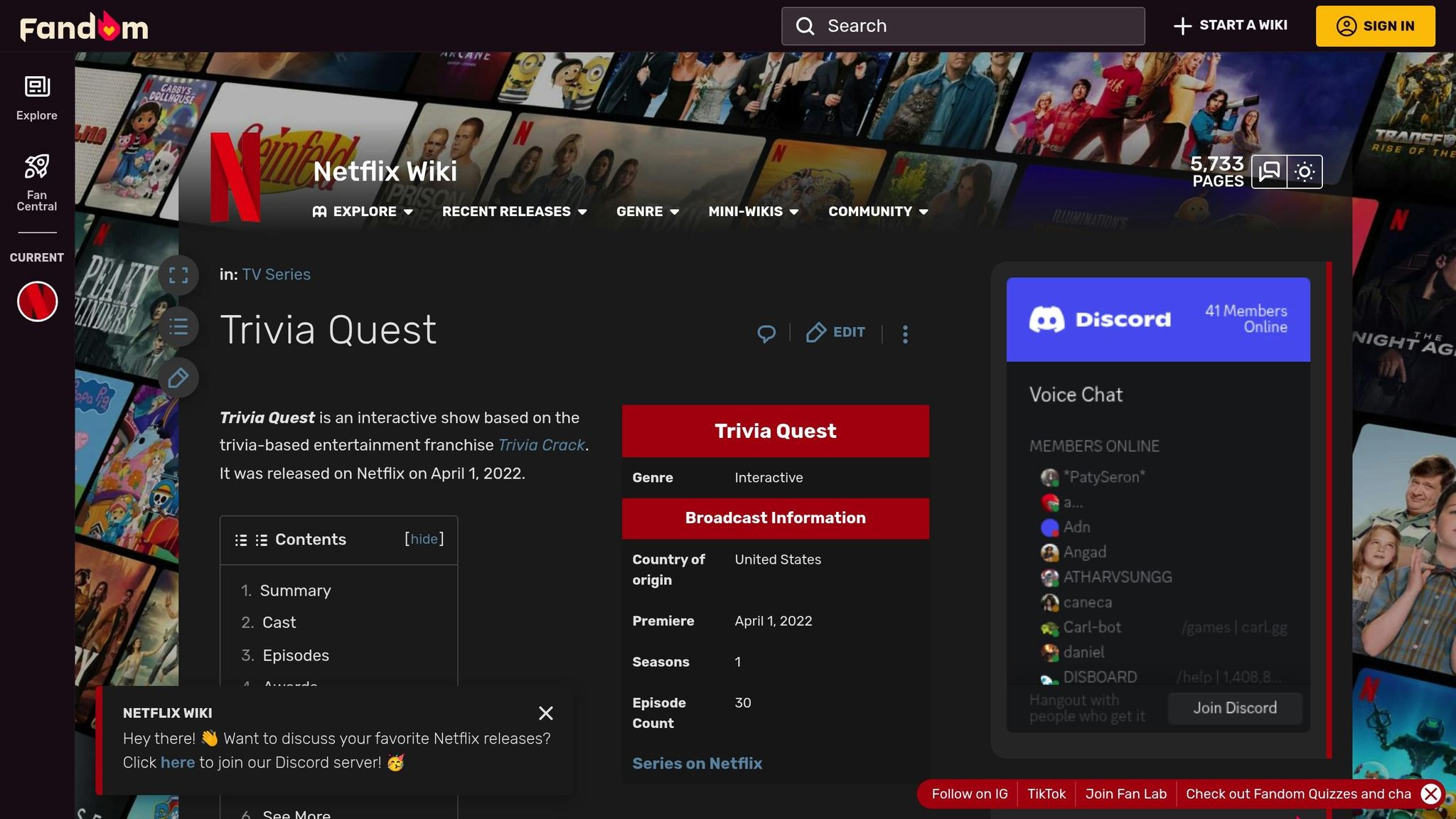
Task: Toggle light/dark theme sun icon
Action: pyautogui.click(x=1305, y=171)
